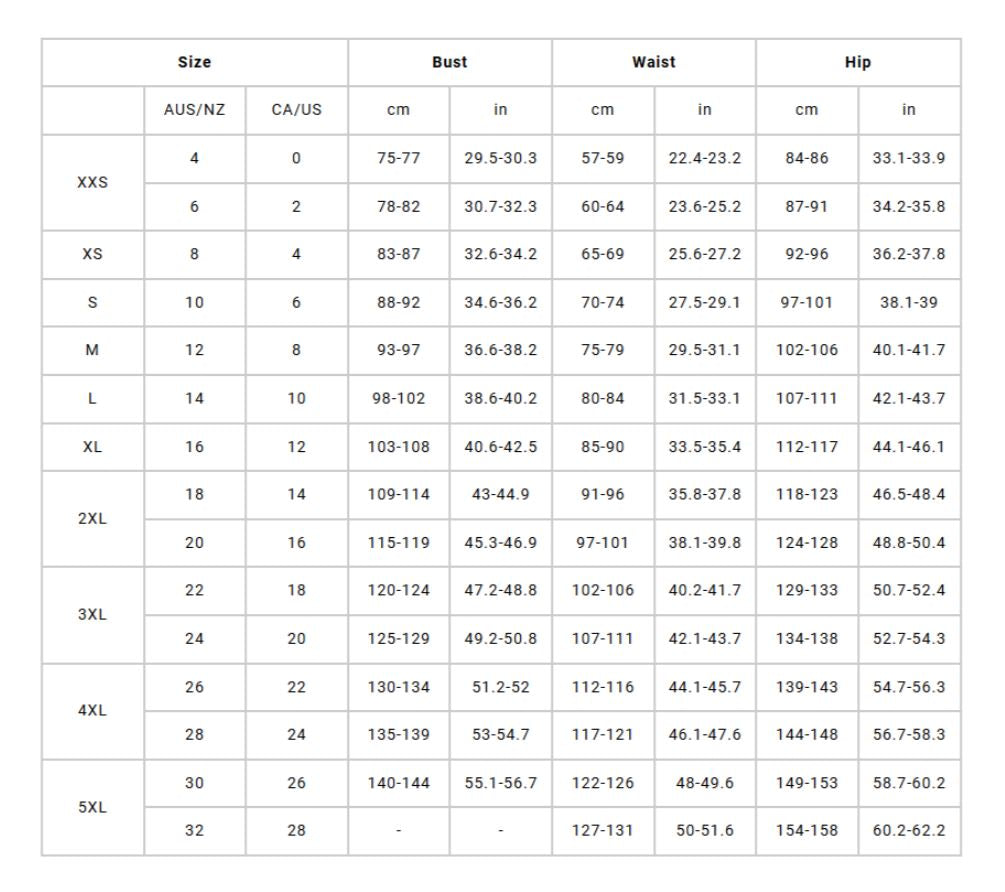Click the waist cell reading 97-101
The image size is (1005, 892).
click(x=602, y=543)
